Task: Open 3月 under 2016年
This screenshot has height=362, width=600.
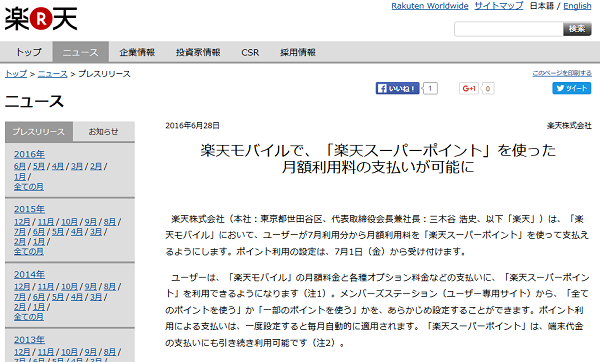Action: click(x=77, y=166)
